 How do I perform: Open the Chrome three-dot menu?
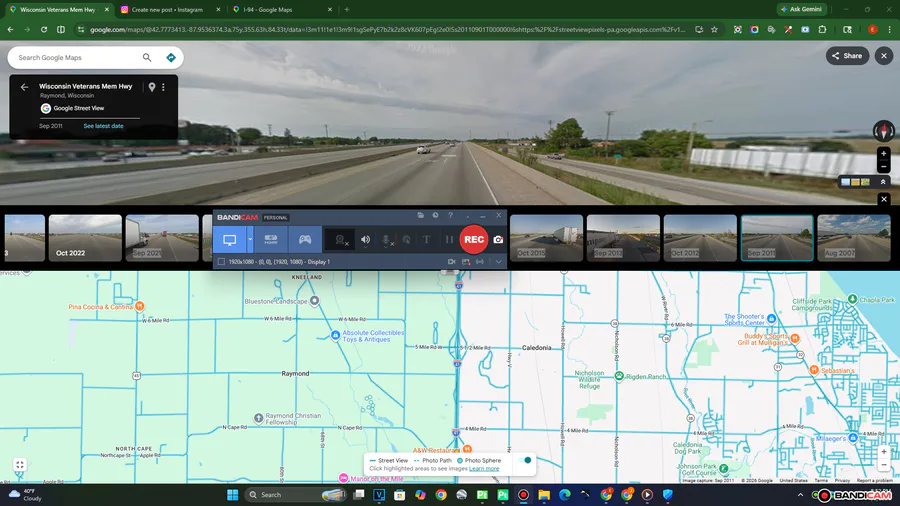pyautogui.click(x=890, y=29)
